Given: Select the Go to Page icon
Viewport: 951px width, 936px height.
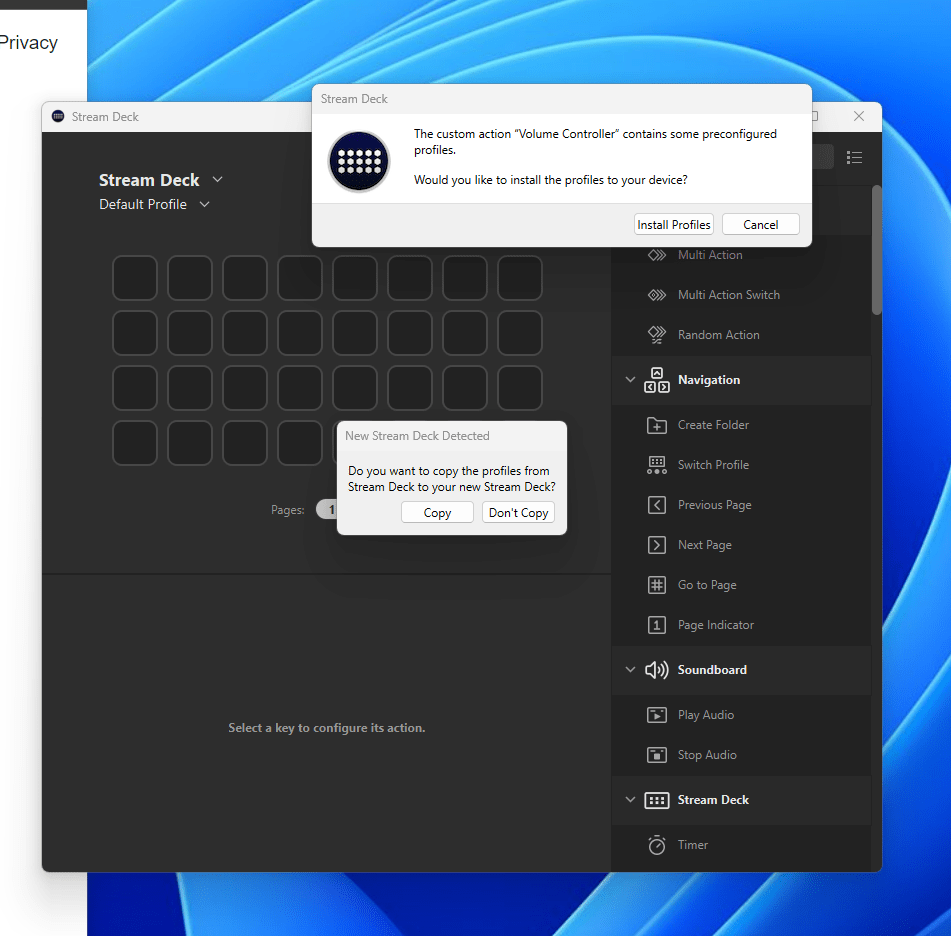Looking at the screenshot, I should click(x=657, y=585).
